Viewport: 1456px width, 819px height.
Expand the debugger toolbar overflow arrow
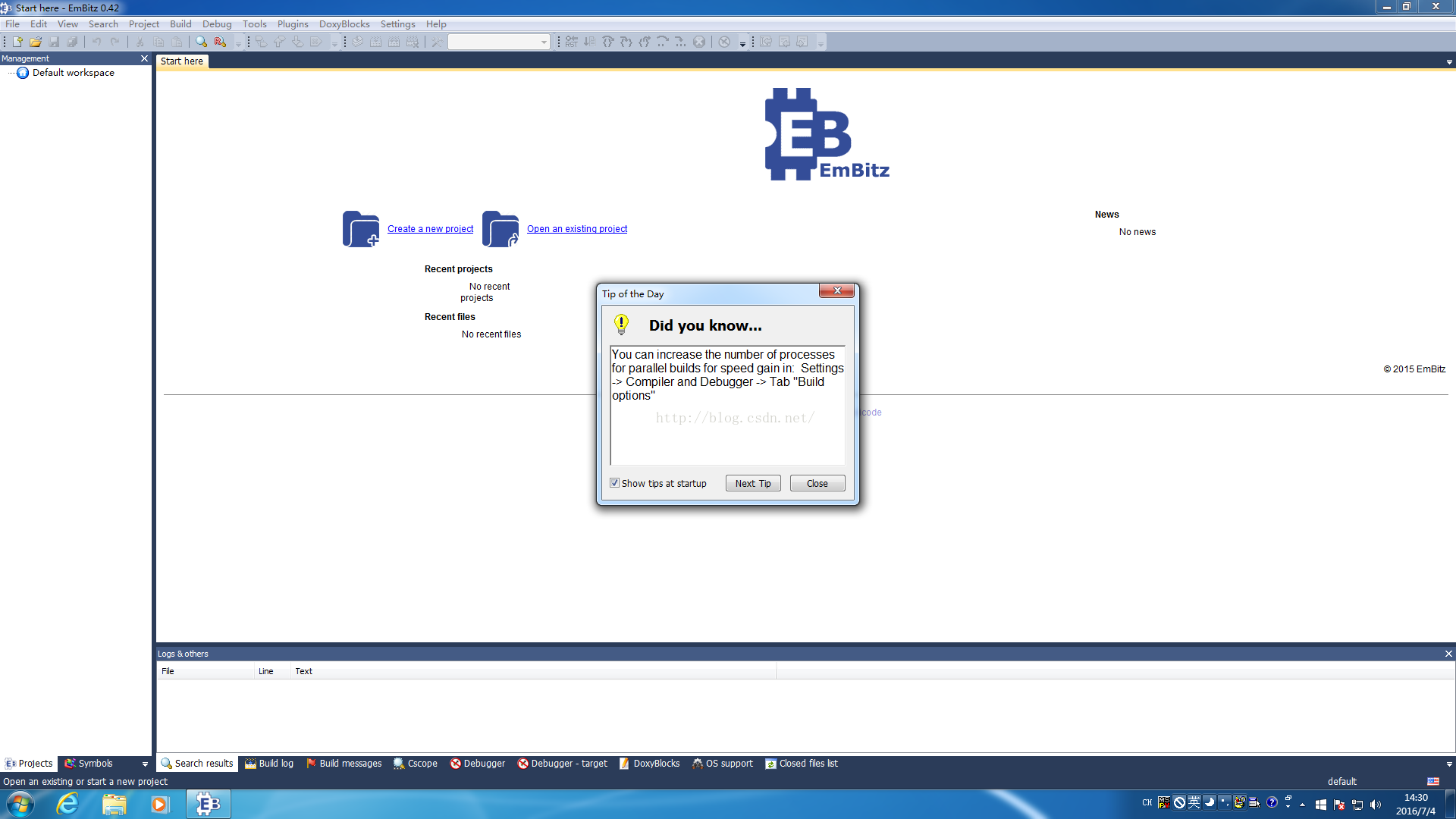(742, 43)
